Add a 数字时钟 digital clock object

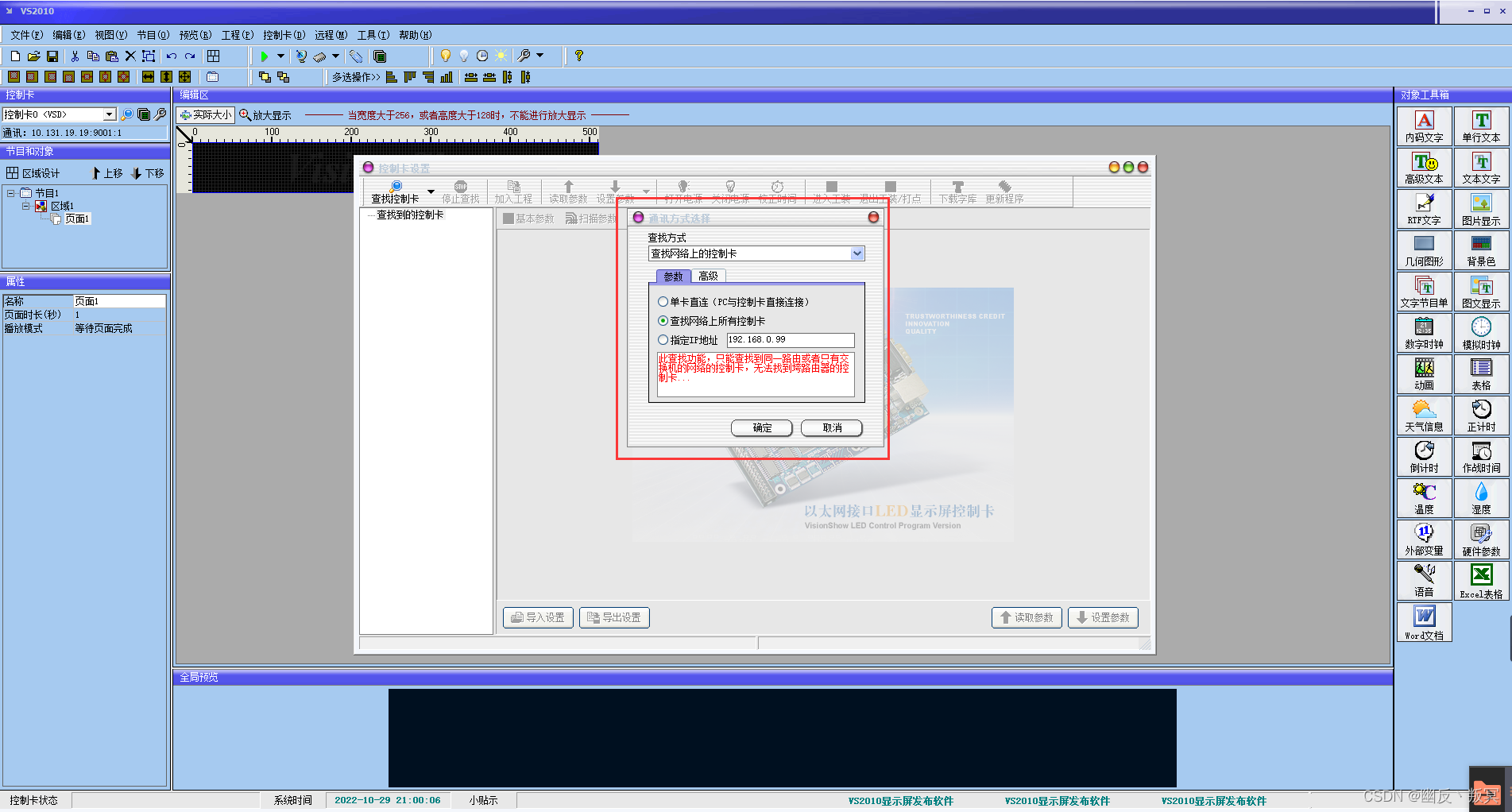coord(1425,333)
